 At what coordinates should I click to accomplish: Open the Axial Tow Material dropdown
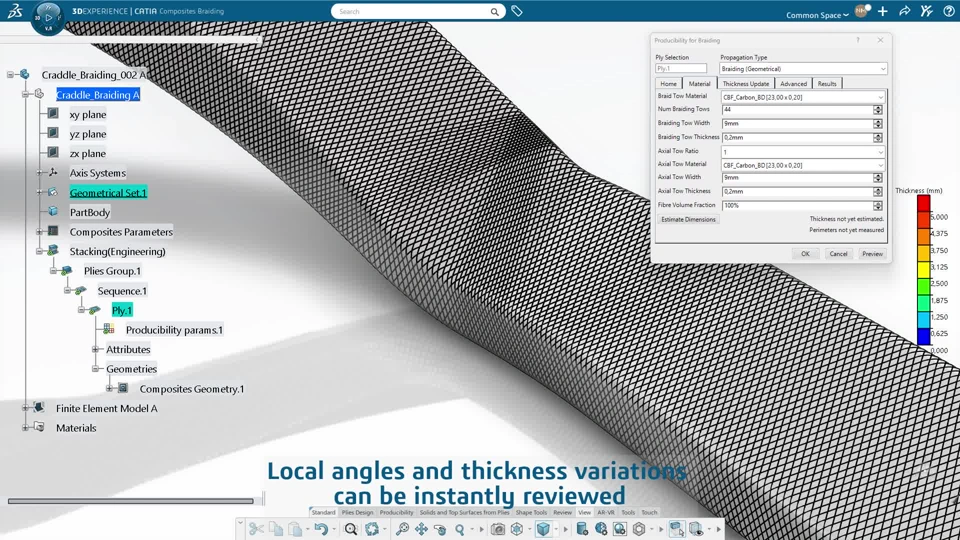pyautogui.click(x=803, y=165)
